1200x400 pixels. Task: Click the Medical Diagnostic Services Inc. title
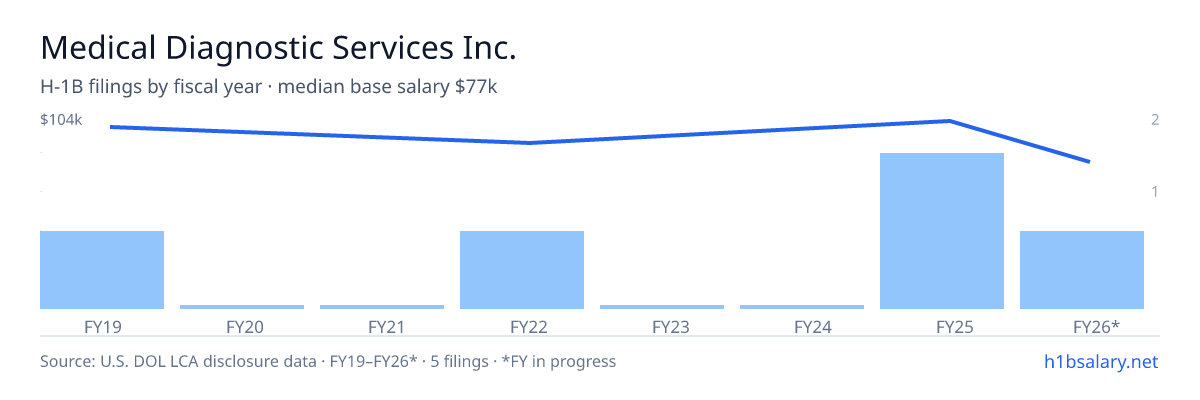(278, 47)
